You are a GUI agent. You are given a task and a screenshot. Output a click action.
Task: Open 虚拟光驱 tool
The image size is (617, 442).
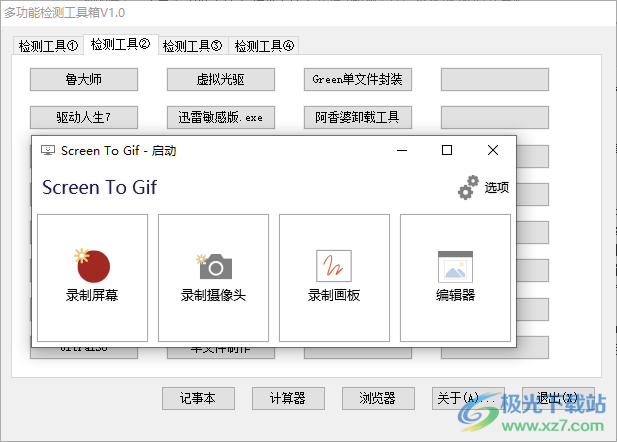click(221, 80)
